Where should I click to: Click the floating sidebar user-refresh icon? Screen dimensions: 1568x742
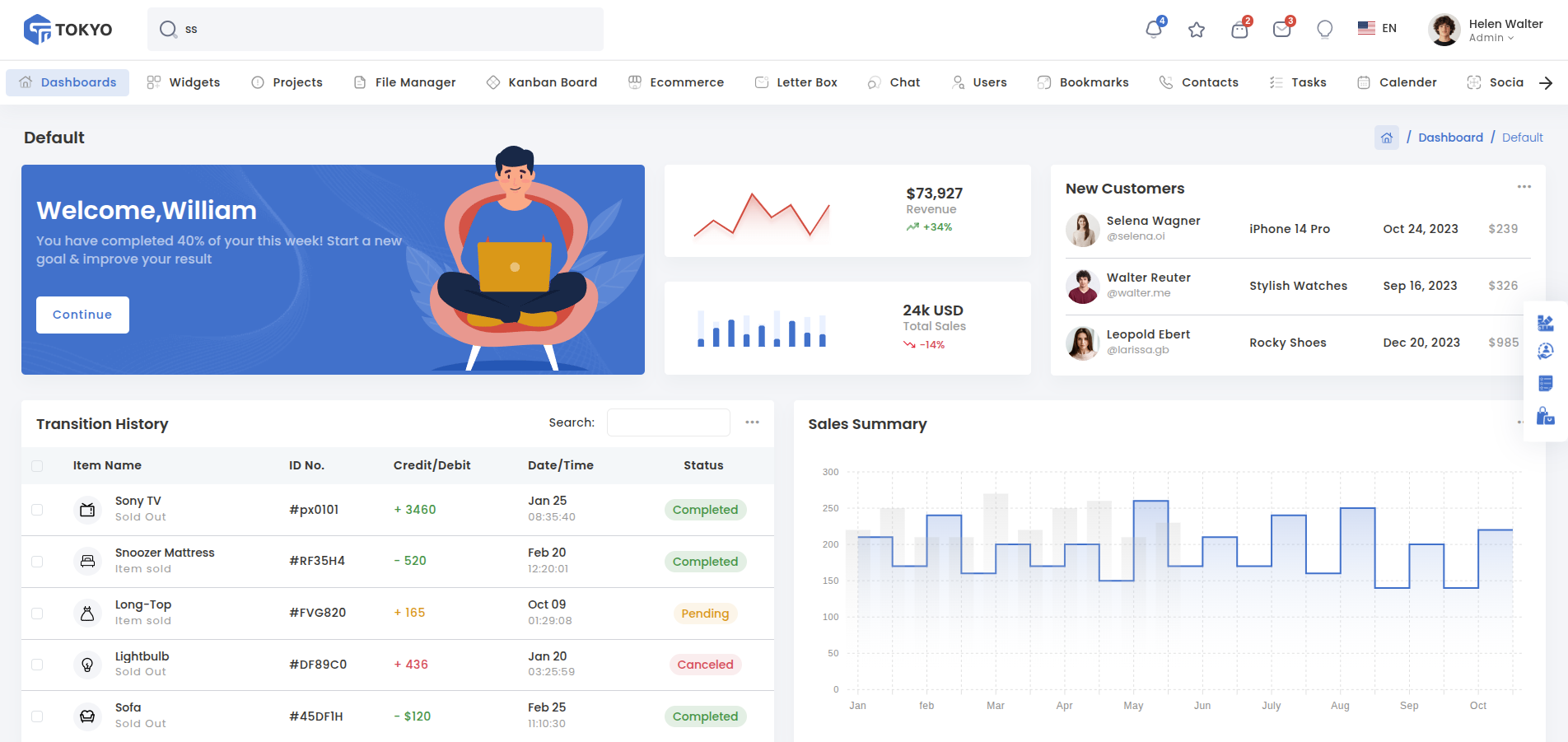point(1546,352)
